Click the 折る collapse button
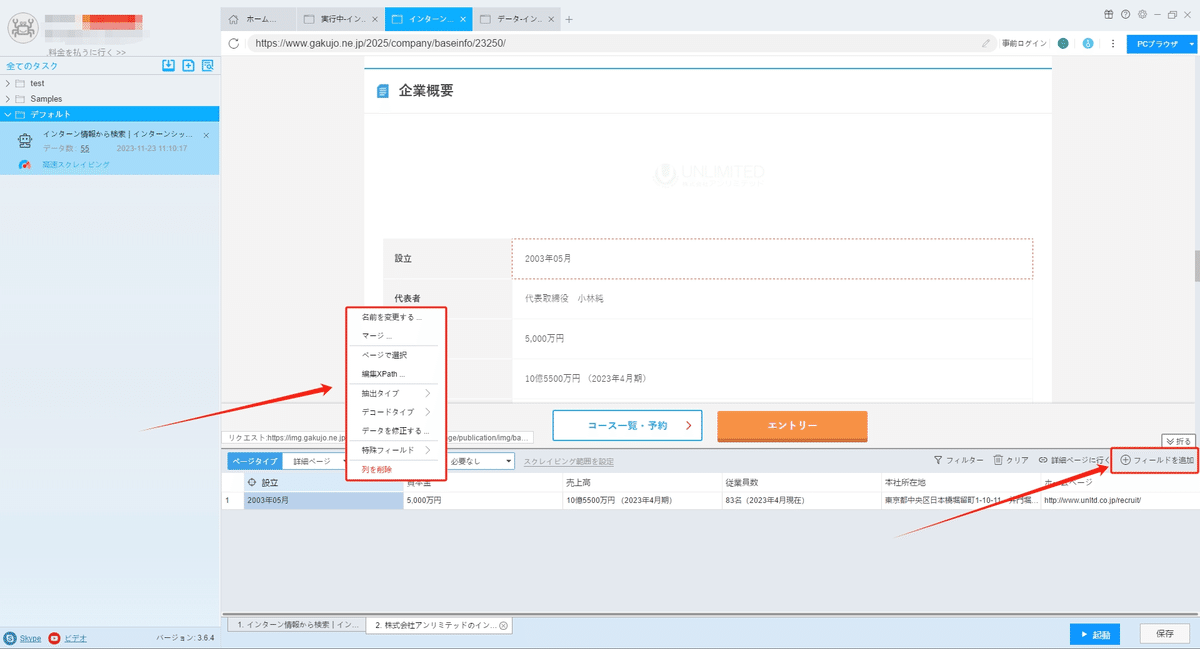The image size is (1200, 649). [x=1179, y=441]
